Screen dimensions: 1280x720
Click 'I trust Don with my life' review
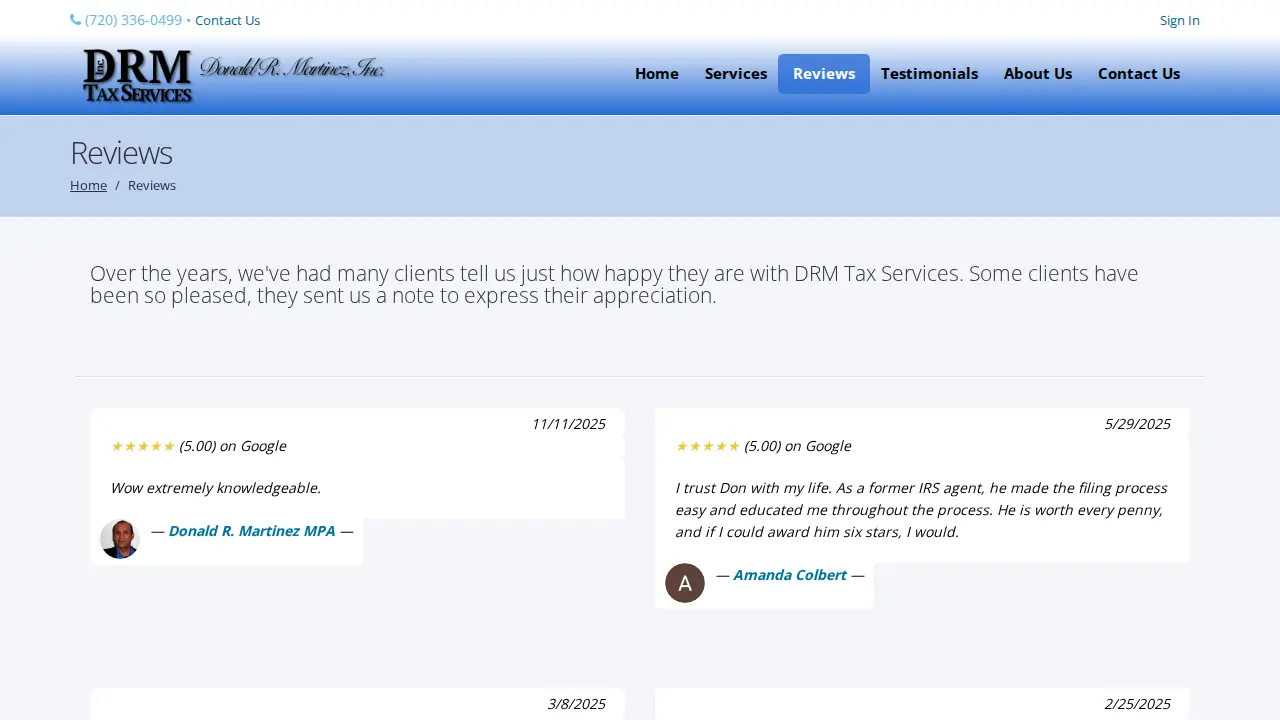(922, 510)
